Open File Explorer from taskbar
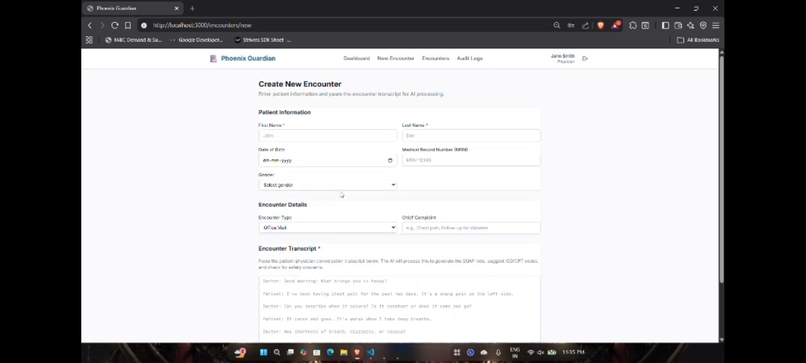The image size is (806, 363). coord(344,352)
